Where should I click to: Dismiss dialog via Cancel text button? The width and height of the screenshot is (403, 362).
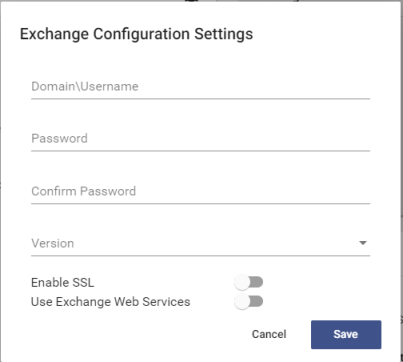pyautogui.click(x=269, y=334)
